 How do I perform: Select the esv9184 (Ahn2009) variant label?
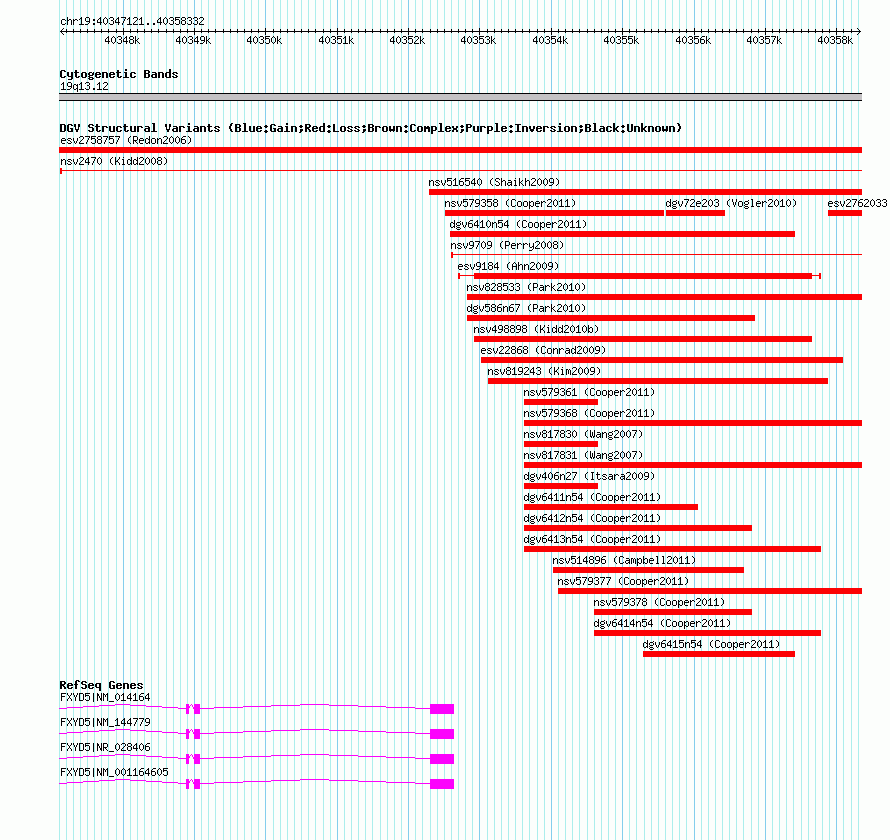point(508,266)
